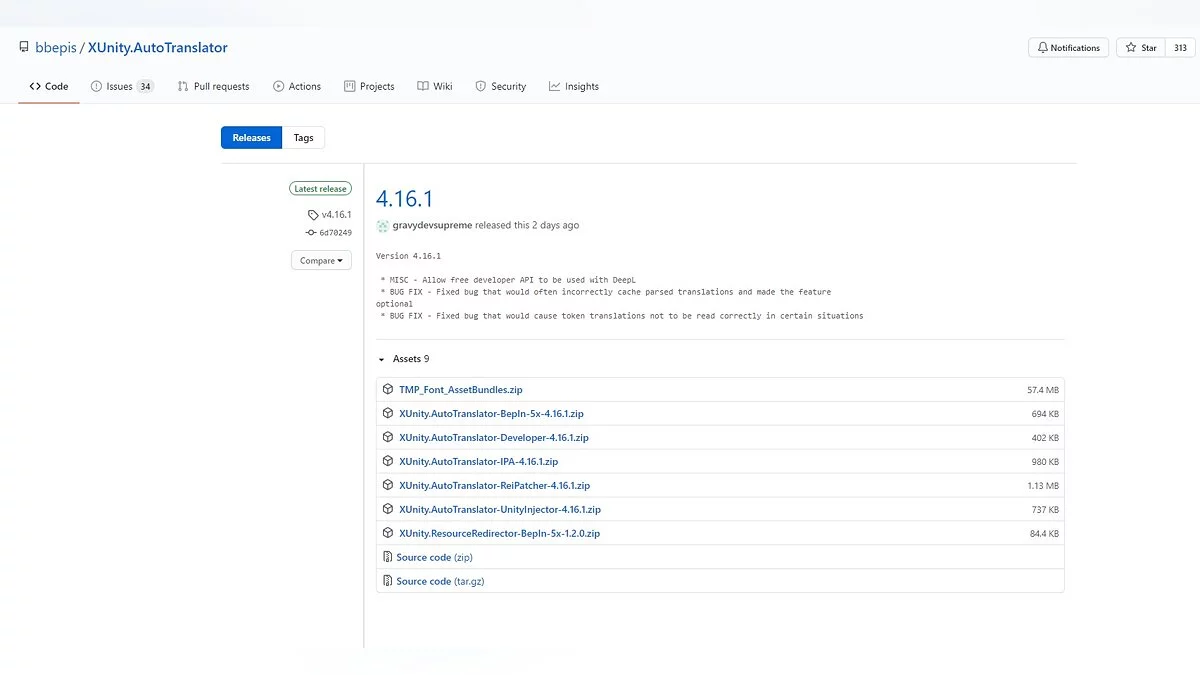The height and width of the screenshot is (675, 1200).
Task: Click the v4.16.1 tag icon
Action: click(313, 215)
